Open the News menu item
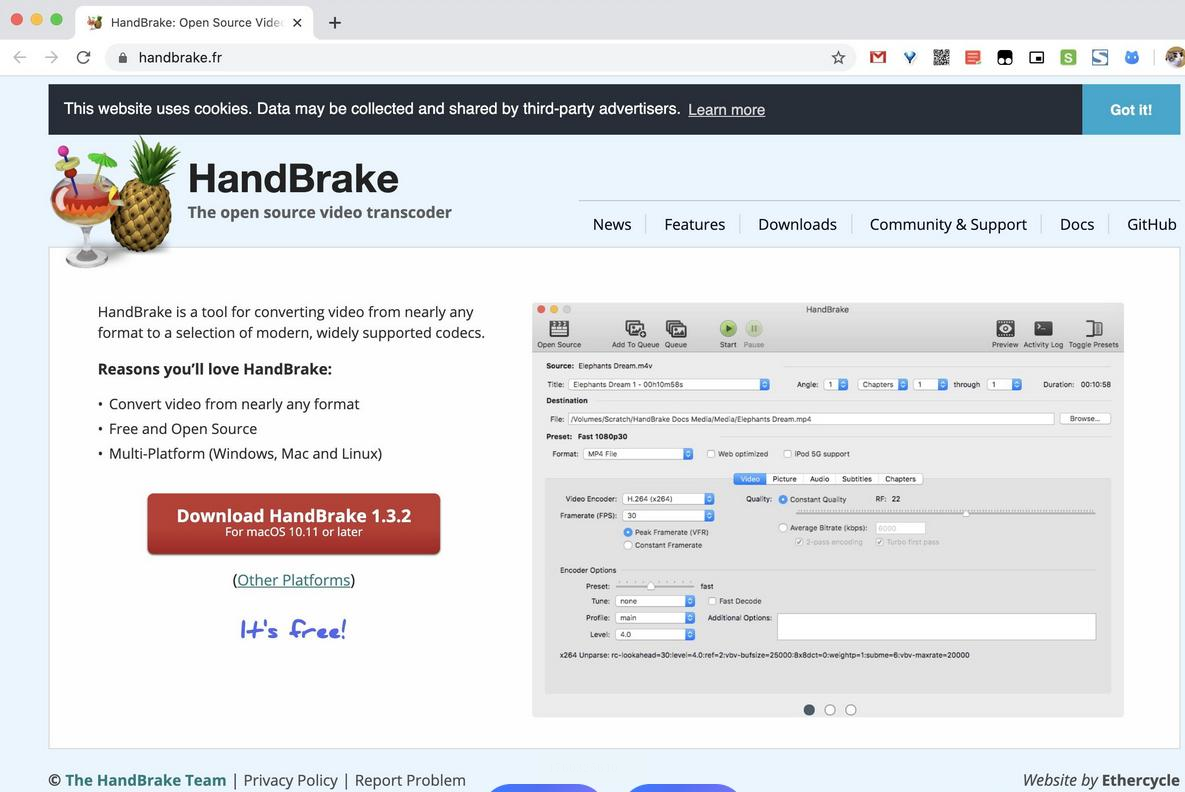This screenshot has height=792, width=1185. click(x=612, y=224)
